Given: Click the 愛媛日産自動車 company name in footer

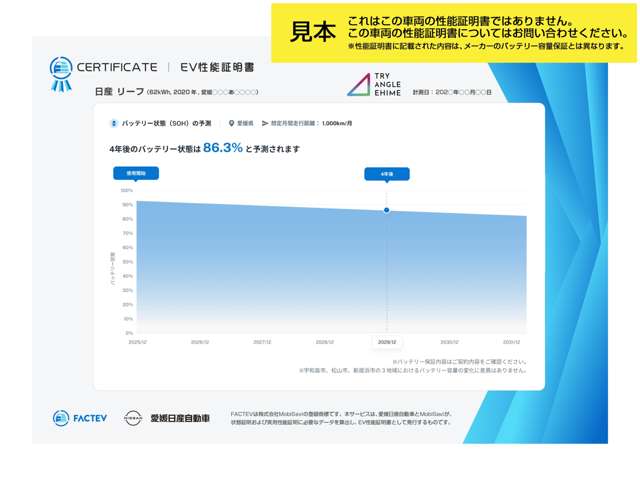Looking at the screenshot, I should [180, 418].
